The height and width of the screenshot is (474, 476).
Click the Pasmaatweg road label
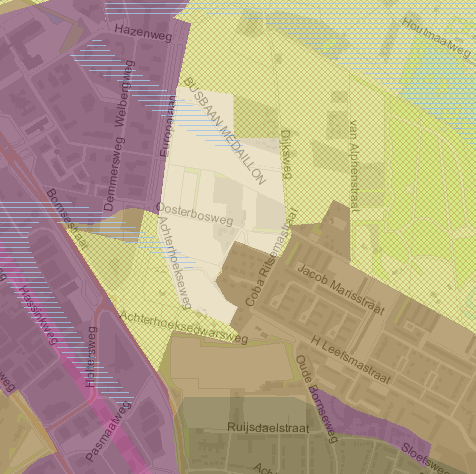108,431
